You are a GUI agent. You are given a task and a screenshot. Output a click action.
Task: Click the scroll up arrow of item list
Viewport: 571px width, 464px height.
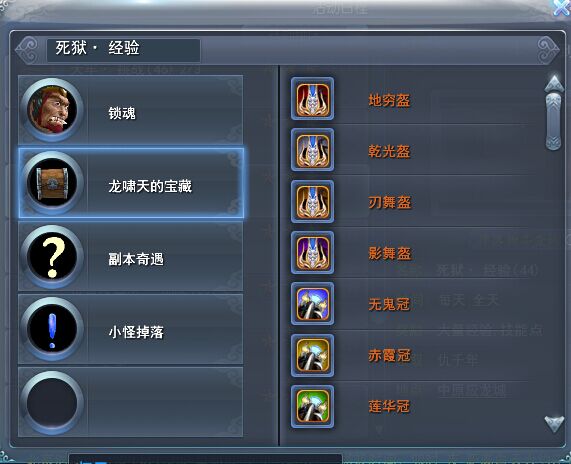(x=554, y=83)
